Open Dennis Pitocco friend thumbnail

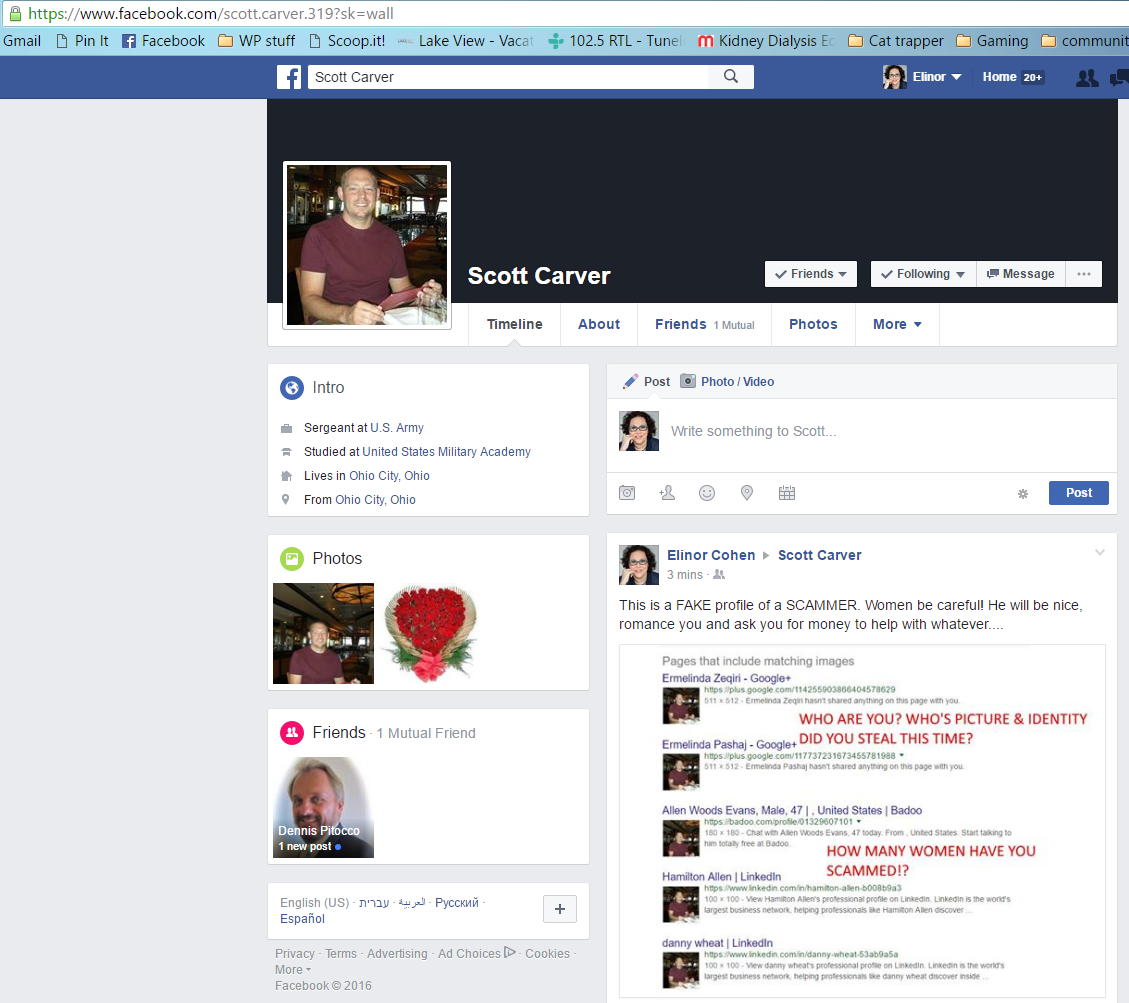[x=323, y=807]
